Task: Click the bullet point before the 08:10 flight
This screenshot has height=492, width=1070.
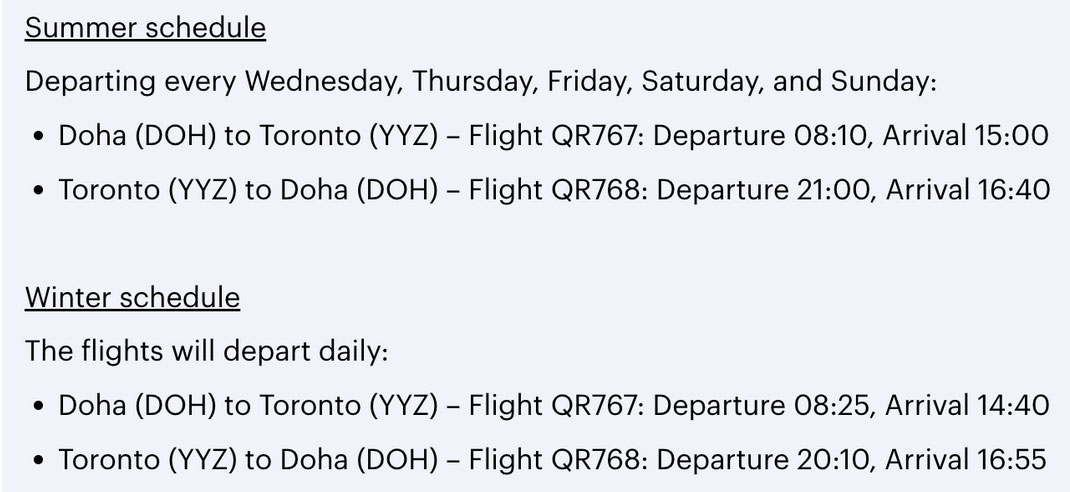Action: [38, 137]
